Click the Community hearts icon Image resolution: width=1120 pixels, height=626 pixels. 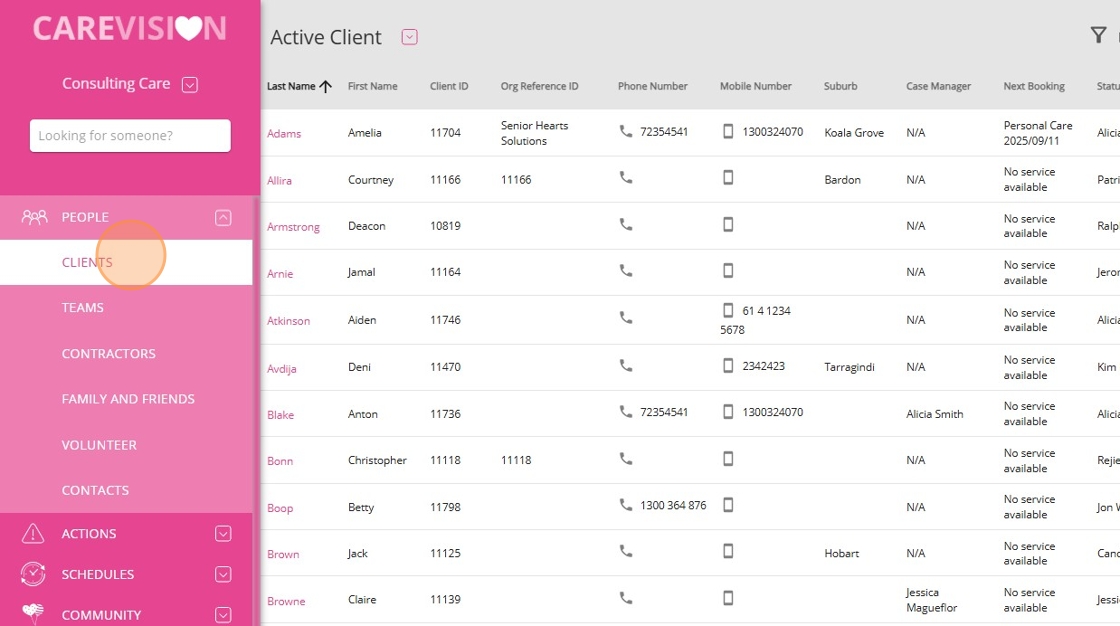33,614
